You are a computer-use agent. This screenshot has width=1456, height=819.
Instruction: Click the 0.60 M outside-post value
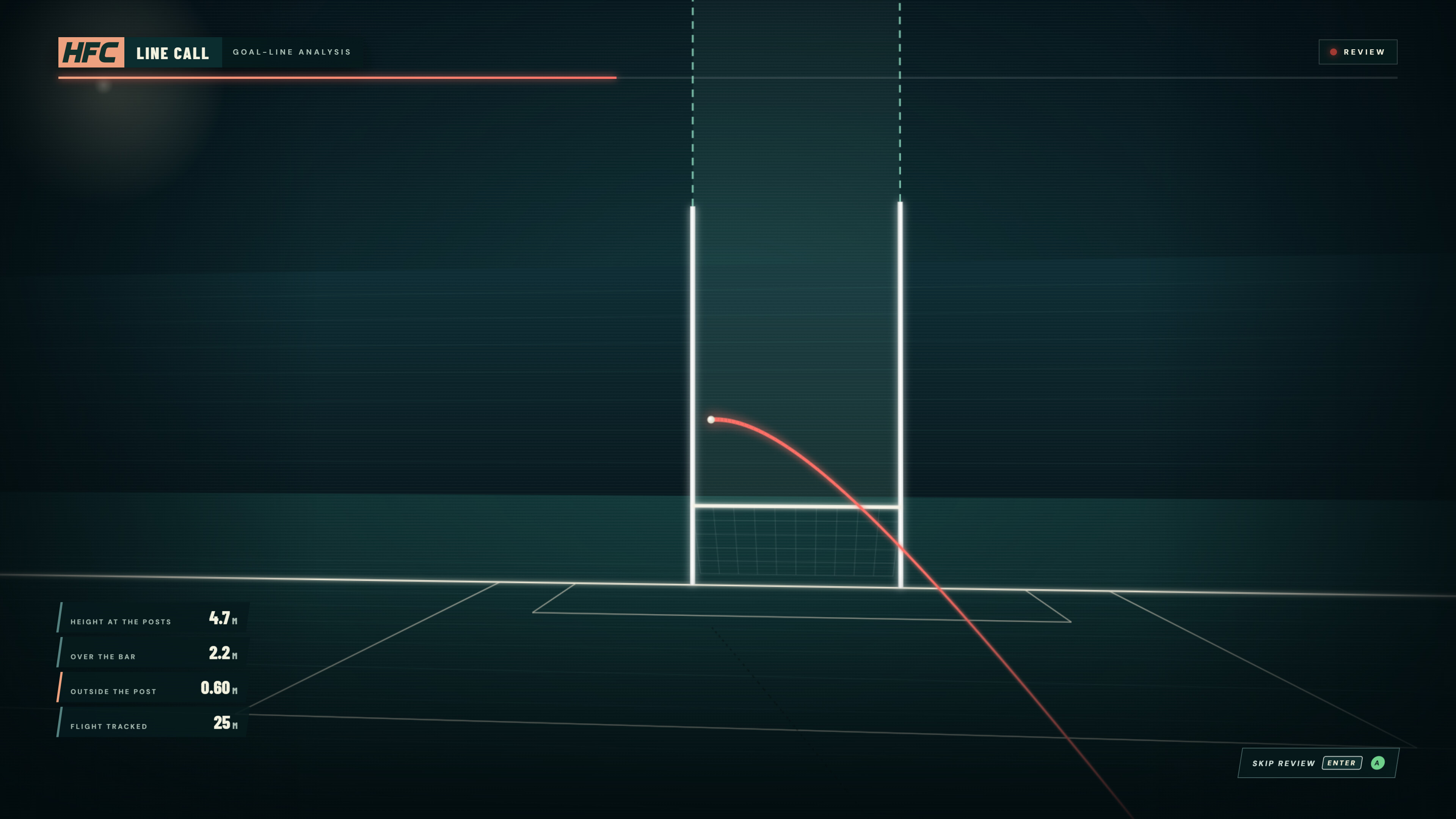[219, 688]
